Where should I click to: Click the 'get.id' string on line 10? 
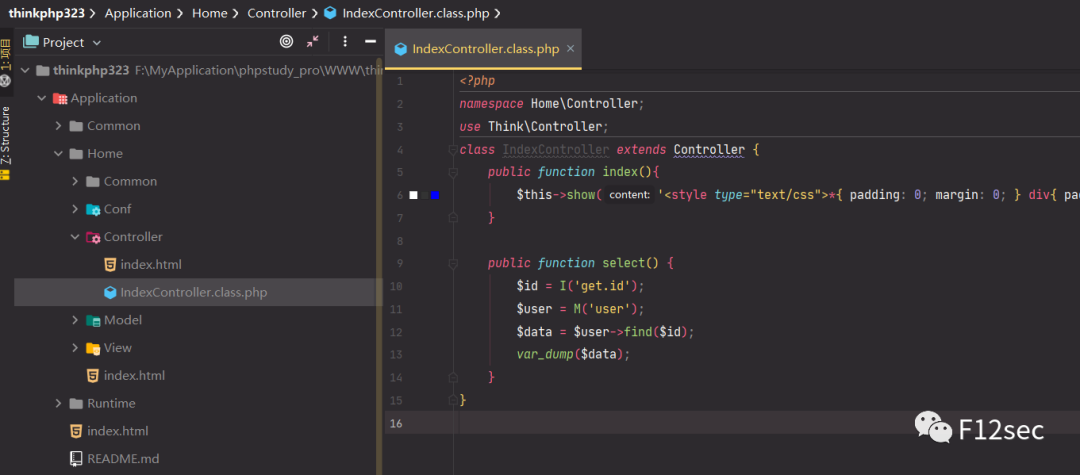603,286
